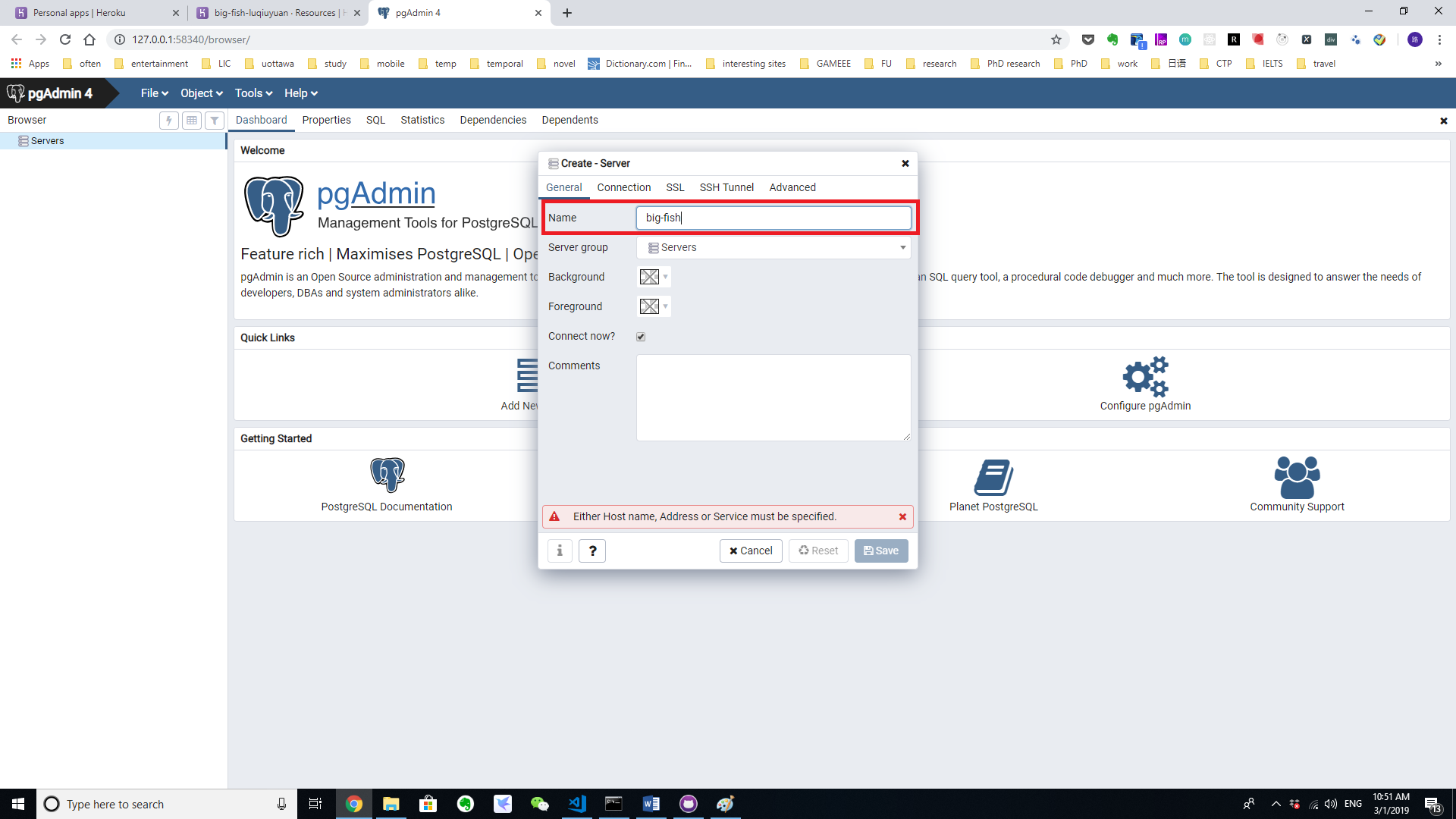Select the Servers tree node

pyautogui.click(x=47, y=141)
